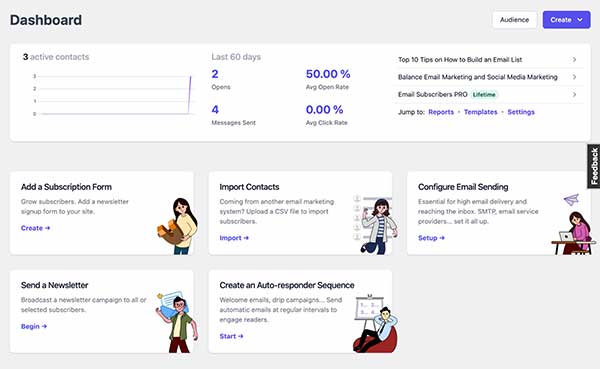Click the Dashboard page title

tap(46, 20)
